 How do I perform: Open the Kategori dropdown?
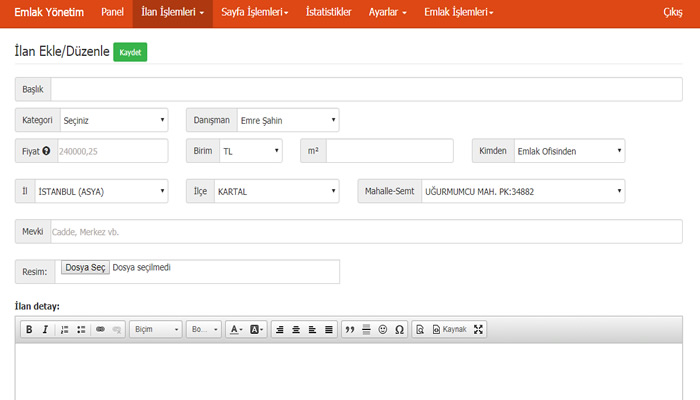coord(114,121)
